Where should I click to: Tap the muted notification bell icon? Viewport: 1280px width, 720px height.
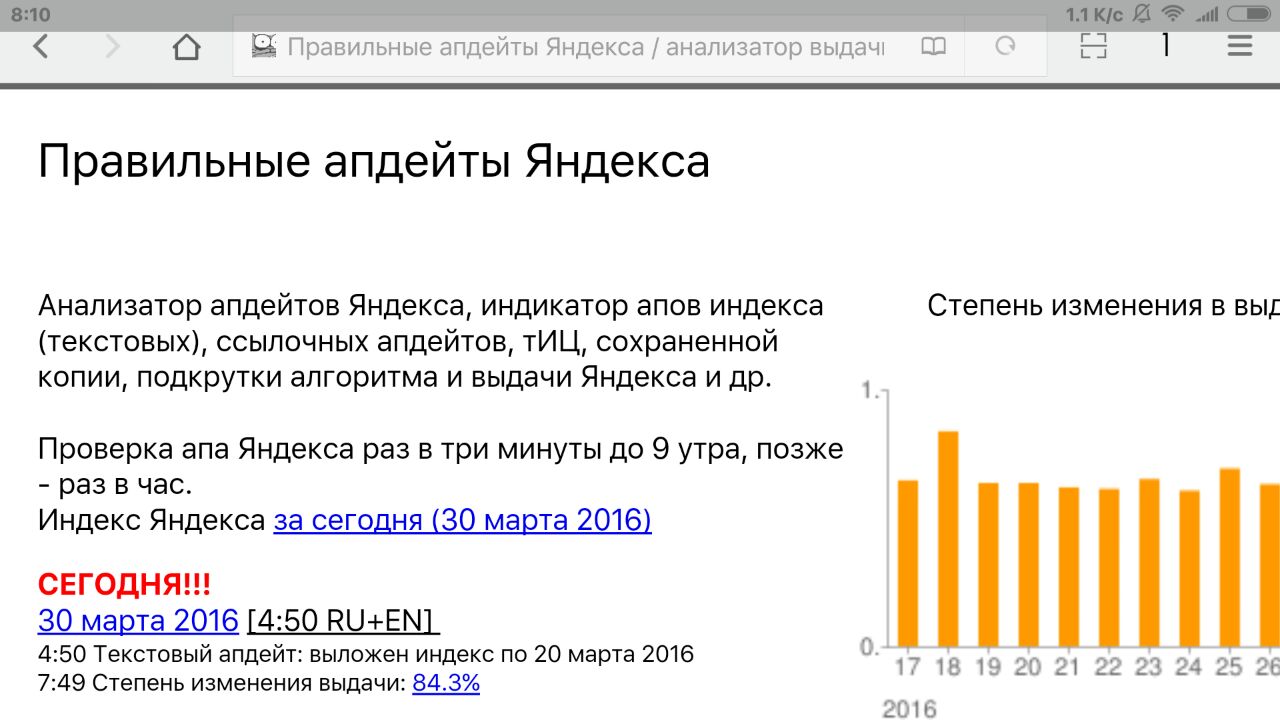pos(1143,13)
